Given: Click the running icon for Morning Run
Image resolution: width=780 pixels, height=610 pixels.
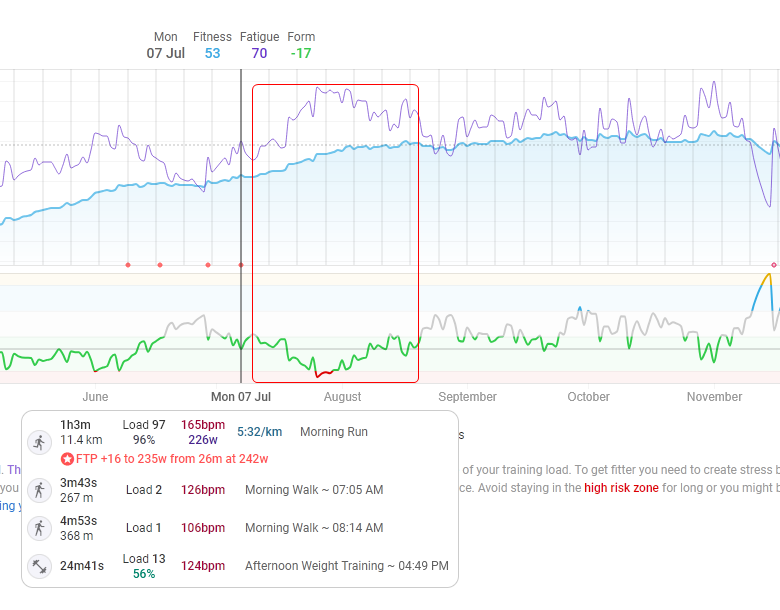Looking at the screenshot, I should (x=39, y=442).
